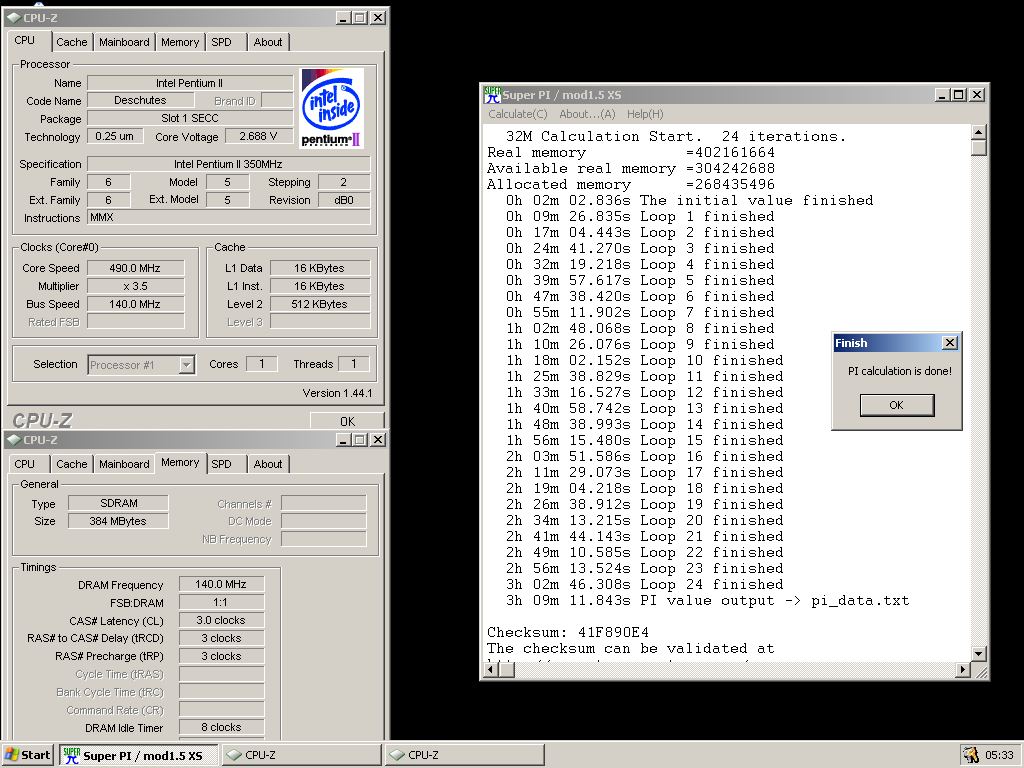The height and width of the screenshot is (768, 1024).
Task: Open About...(A) menu in Super PI
Action: coord(587,114)
